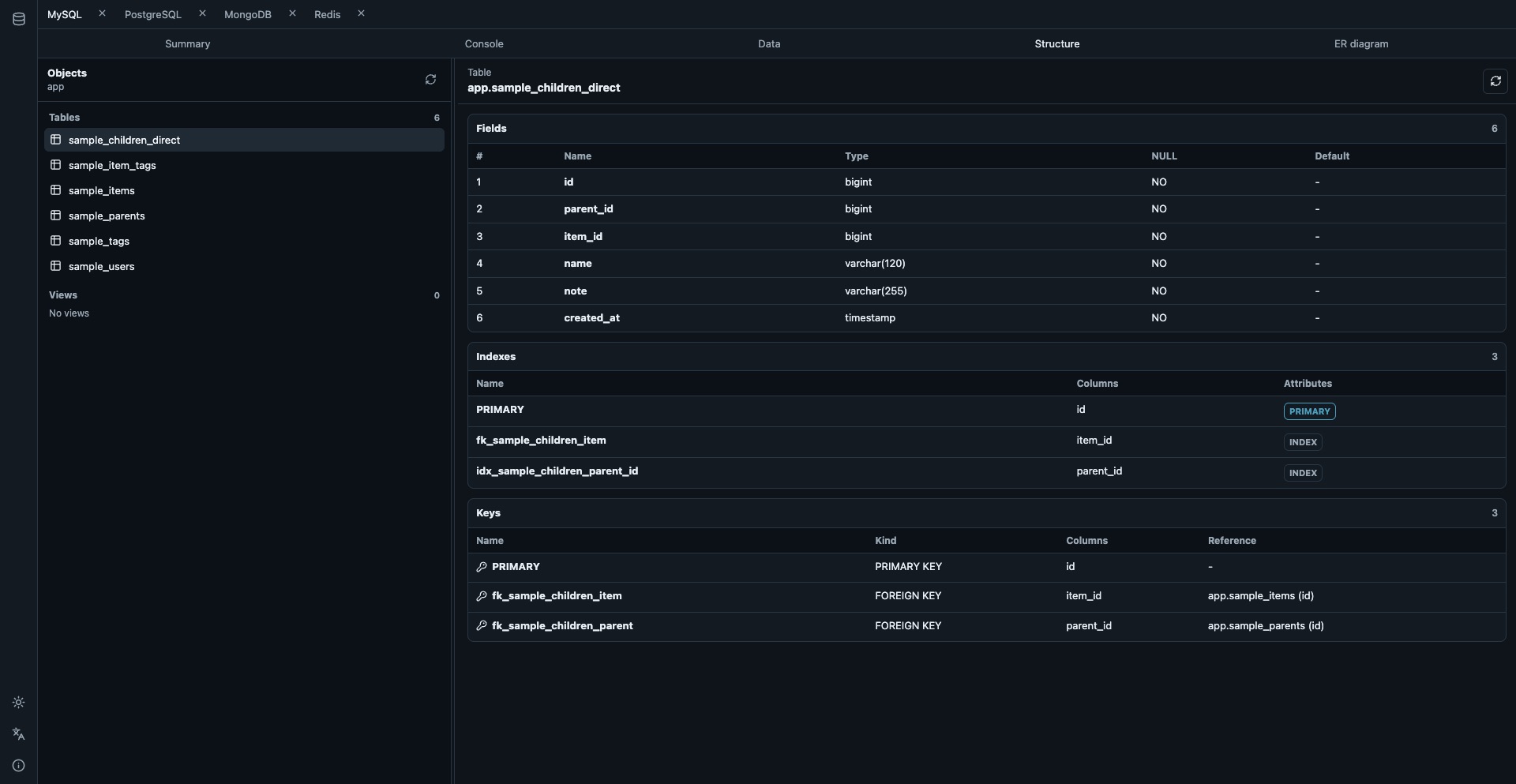Image resolution: width=1516 pixels, height=784 pixels.
Task: Click the Attributes column header in Indexes
Action: [1308, 384]
